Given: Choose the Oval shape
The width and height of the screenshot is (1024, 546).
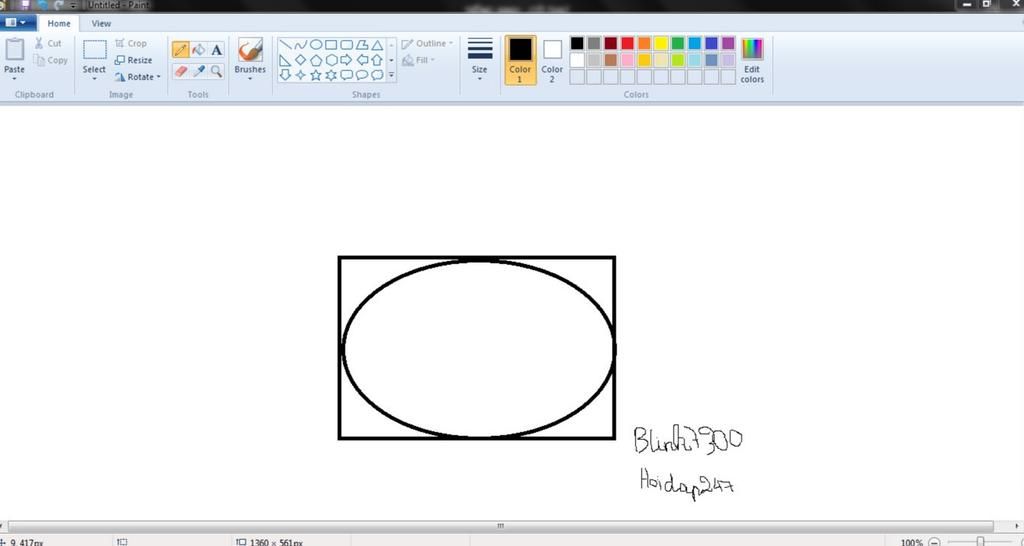Looking at the screenshot, I should click(x=316, y=45).
